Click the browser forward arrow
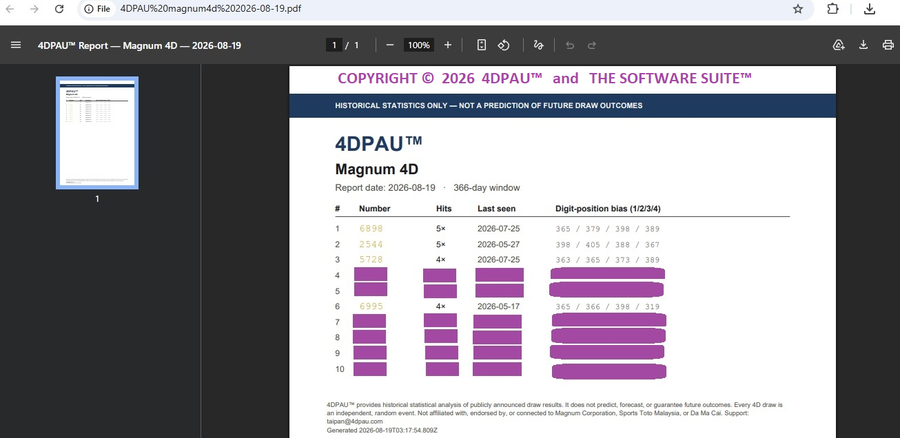 (34, 9)
